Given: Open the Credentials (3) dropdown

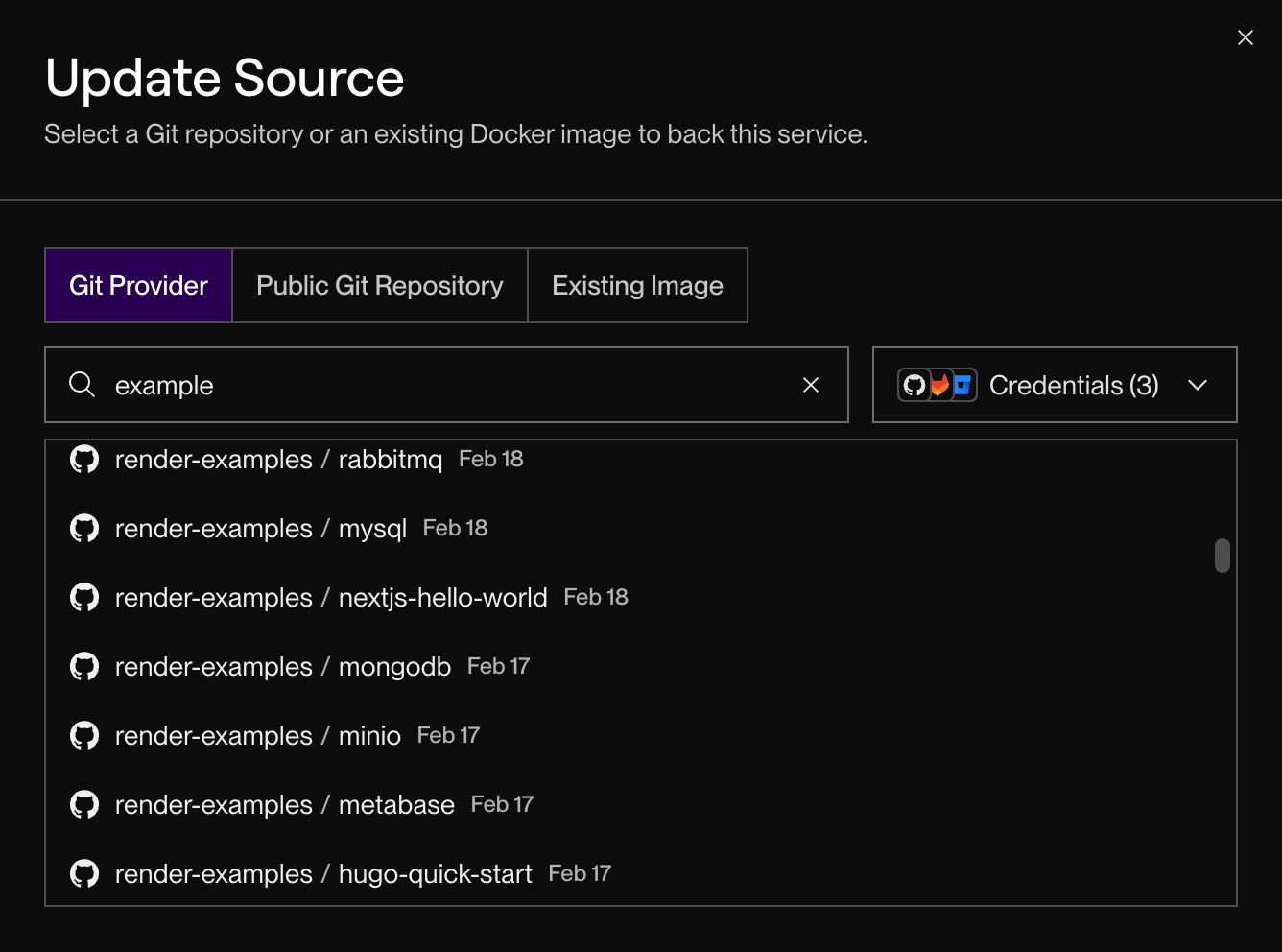Looking at the screenshot, I should point(1055,385).
